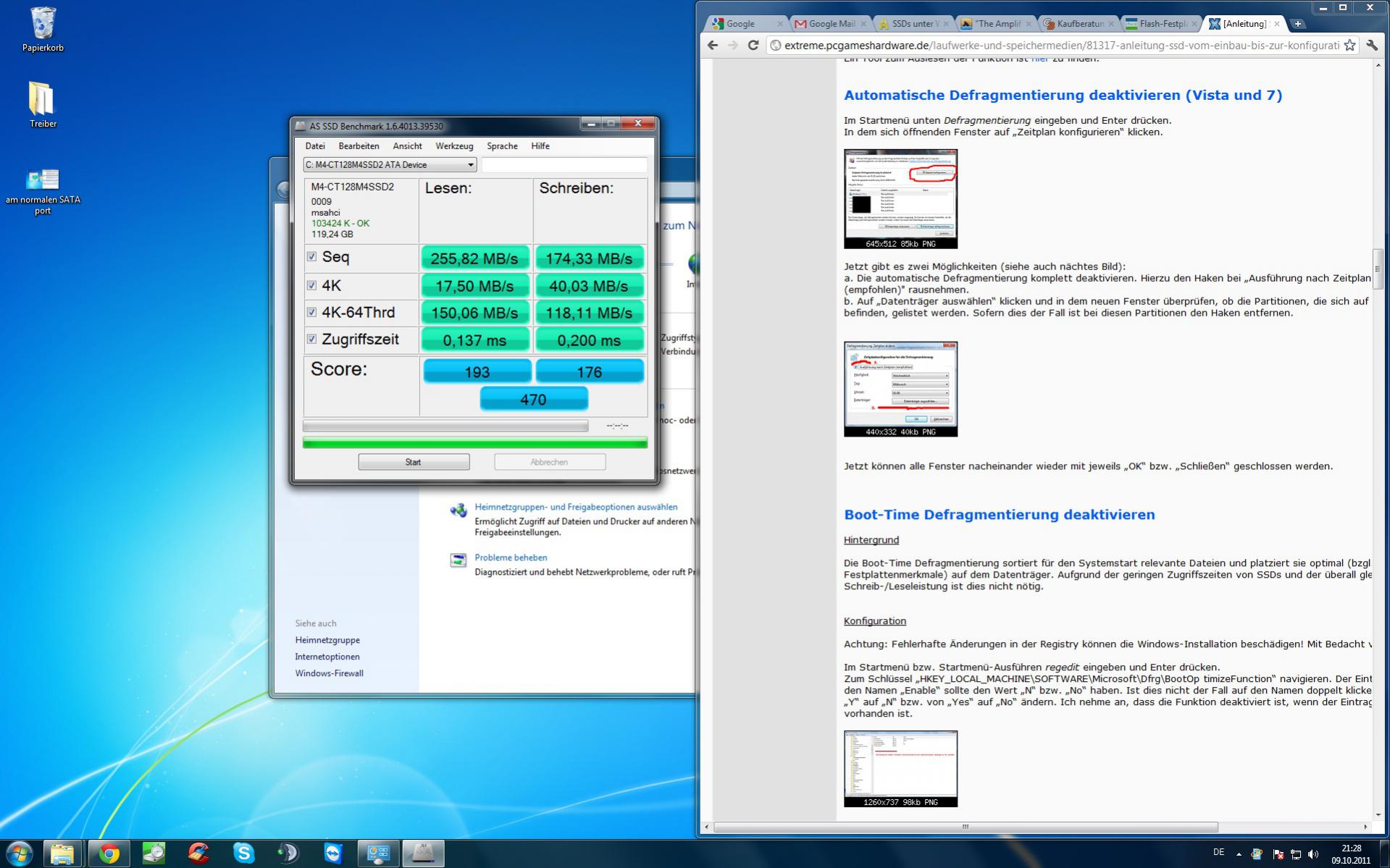Open the Ansicht menu
This screenshot has width=1390, height=868.
[x=407, y=146]
